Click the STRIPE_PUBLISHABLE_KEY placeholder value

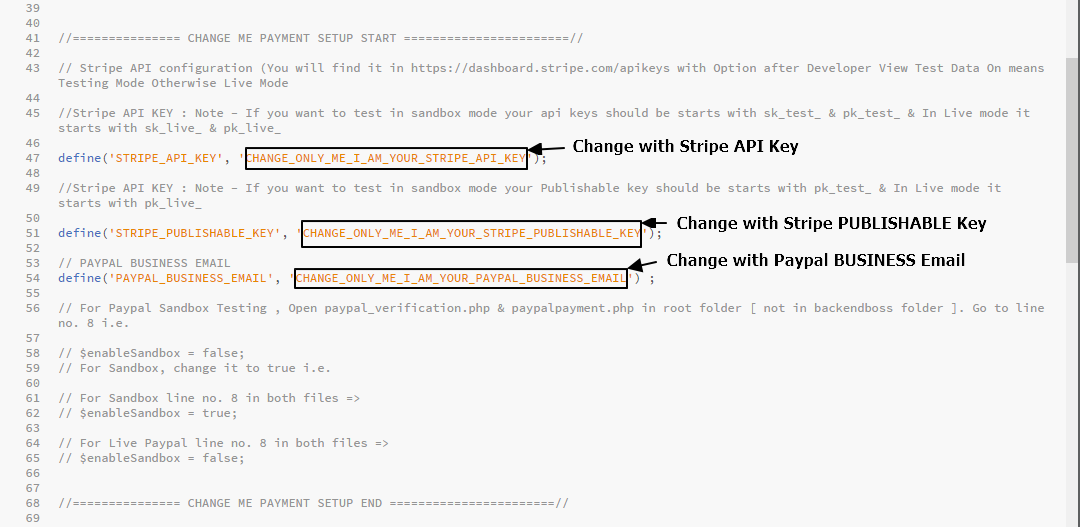tap(472, 234)
